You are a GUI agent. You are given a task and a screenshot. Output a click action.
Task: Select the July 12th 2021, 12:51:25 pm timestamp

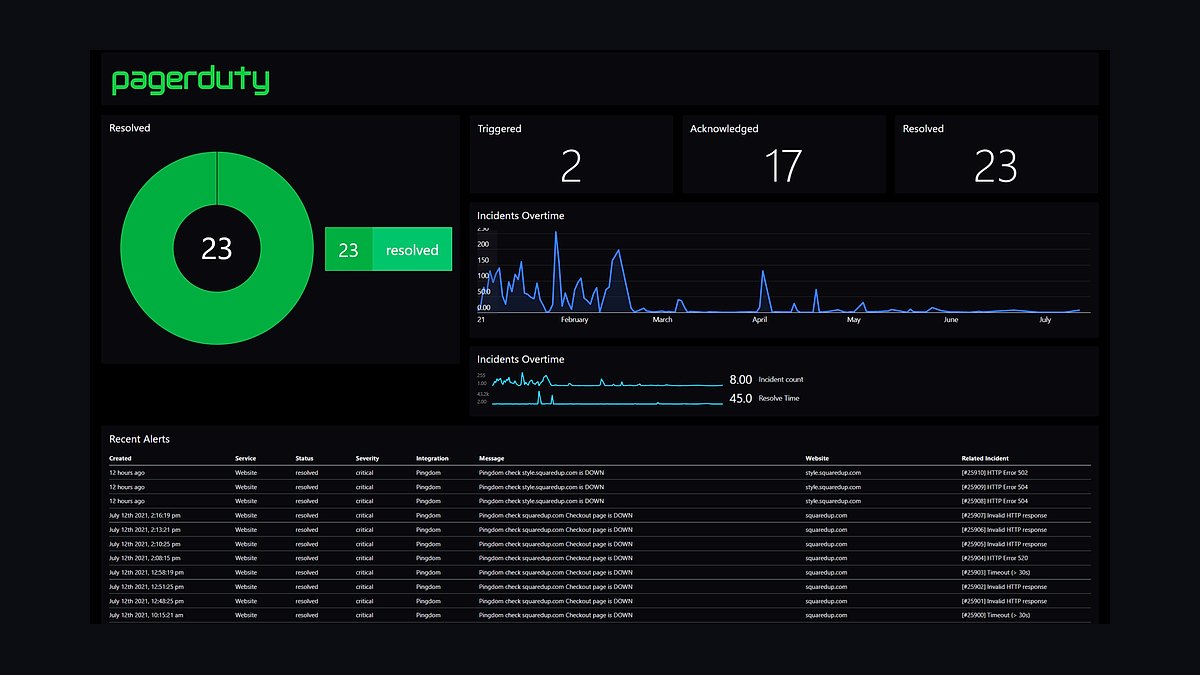(146, 587)
